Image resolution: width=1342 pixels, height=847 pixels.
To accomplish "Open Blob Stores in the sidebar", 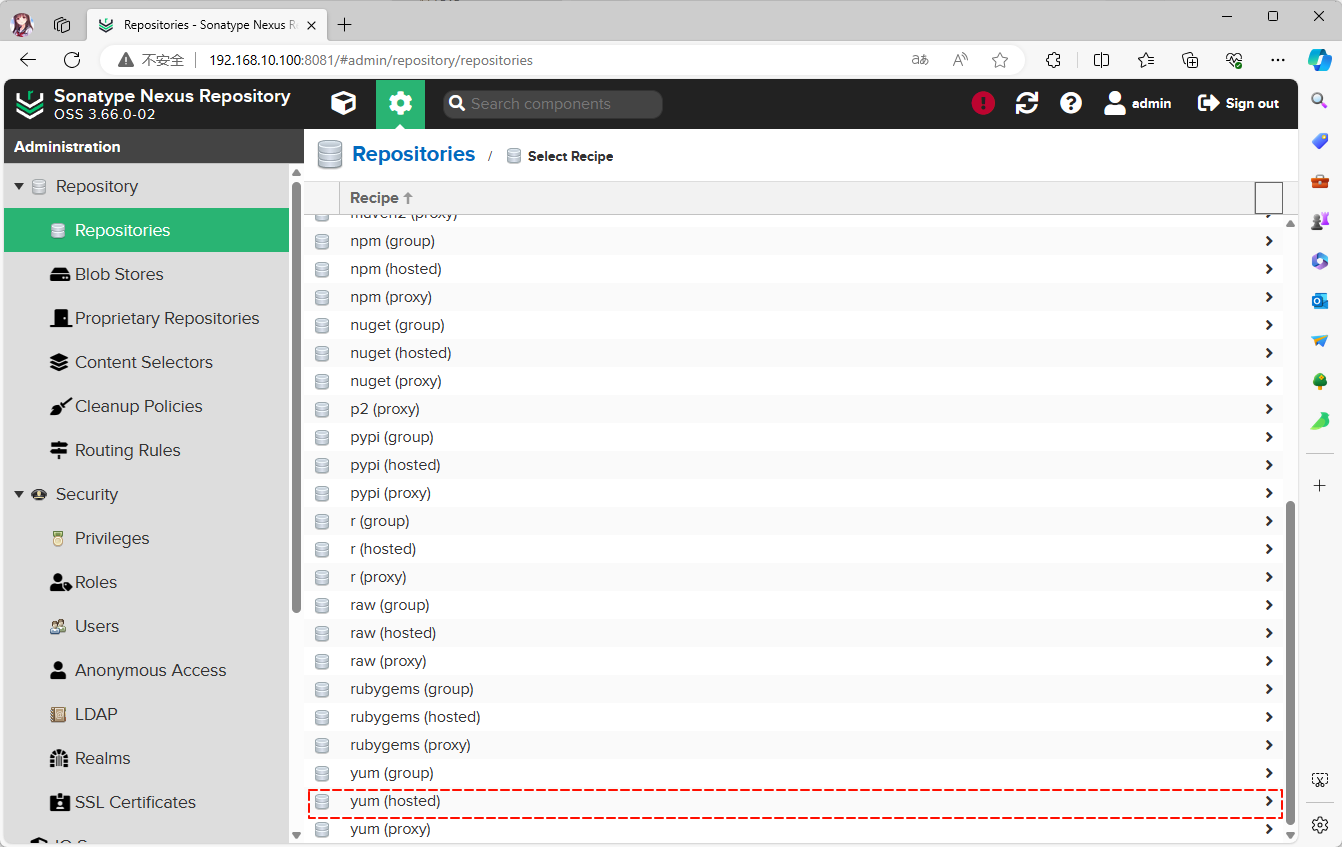I will pos(118,274).
